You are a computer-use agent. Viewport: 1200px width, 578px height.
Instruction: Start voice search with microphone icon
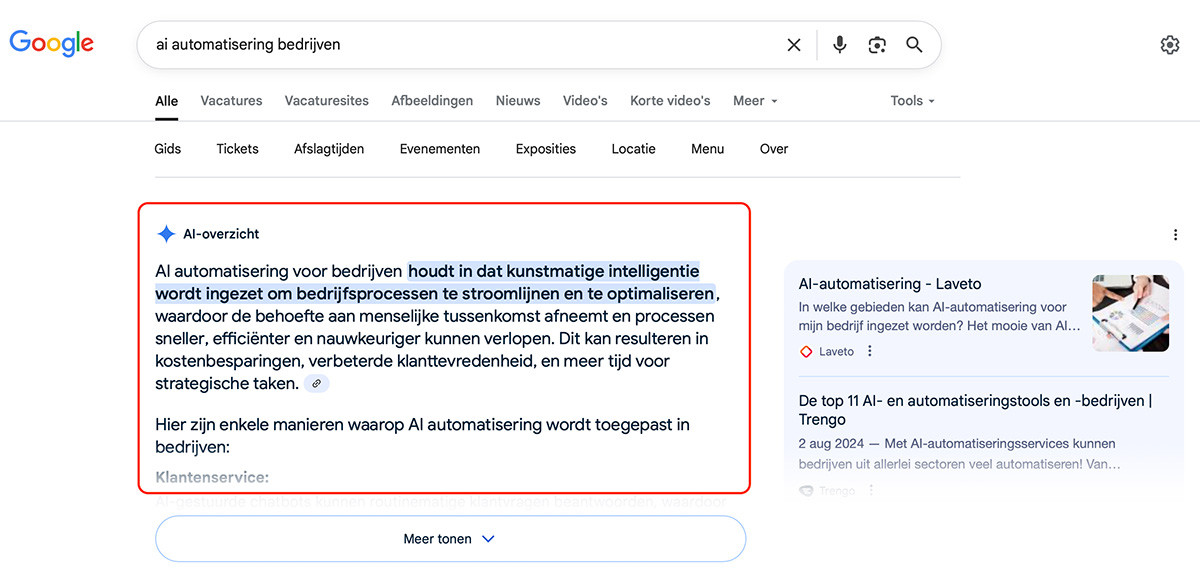[840, 45]
